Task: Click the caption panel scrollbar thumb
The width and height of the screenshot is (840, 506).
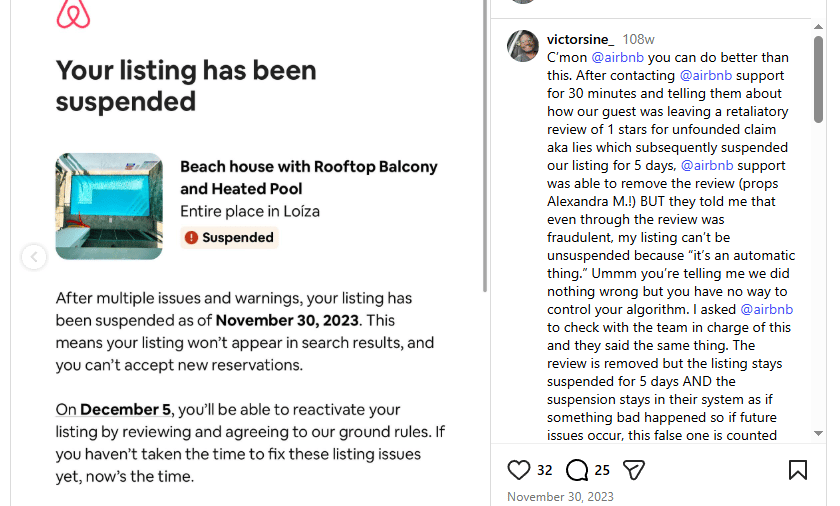Action: click(819, 80)
